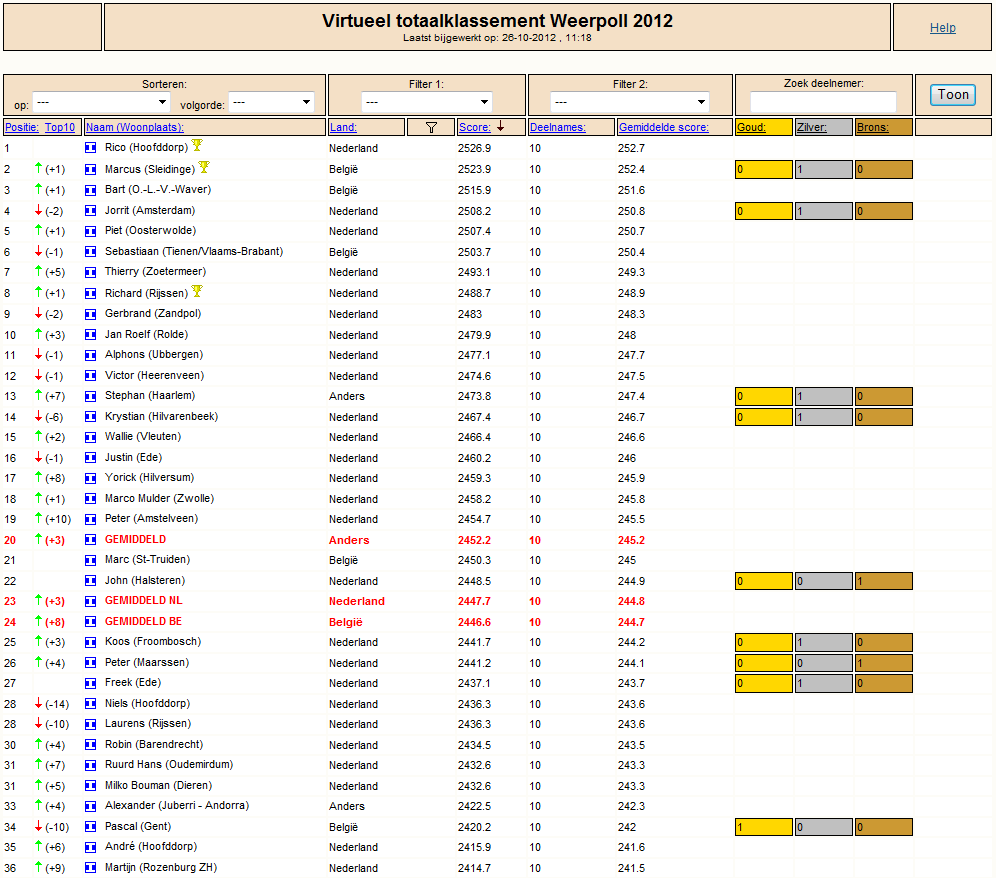996x878 pixels.
Task: Click the name 'Laurens (Rijssen)'
Action: tap(147, 724)
